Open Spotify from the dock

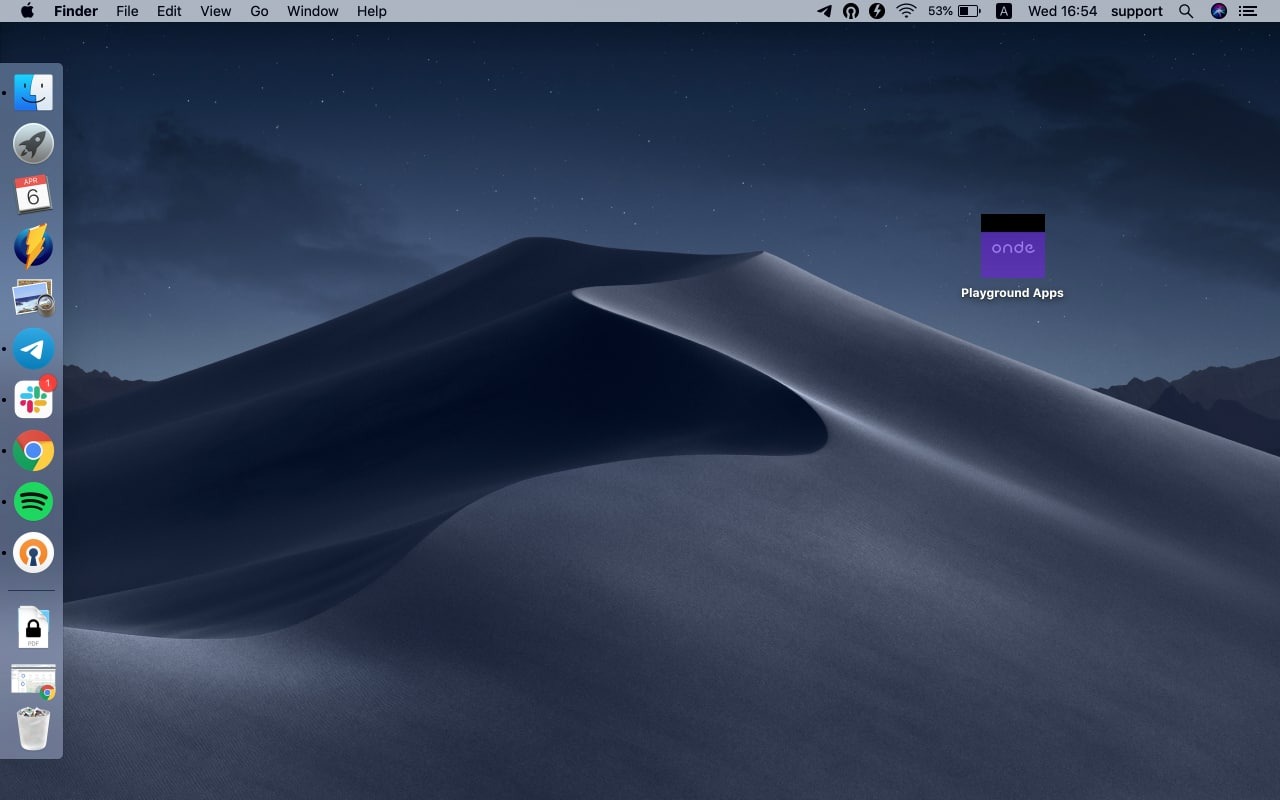(x=33, y=502)
